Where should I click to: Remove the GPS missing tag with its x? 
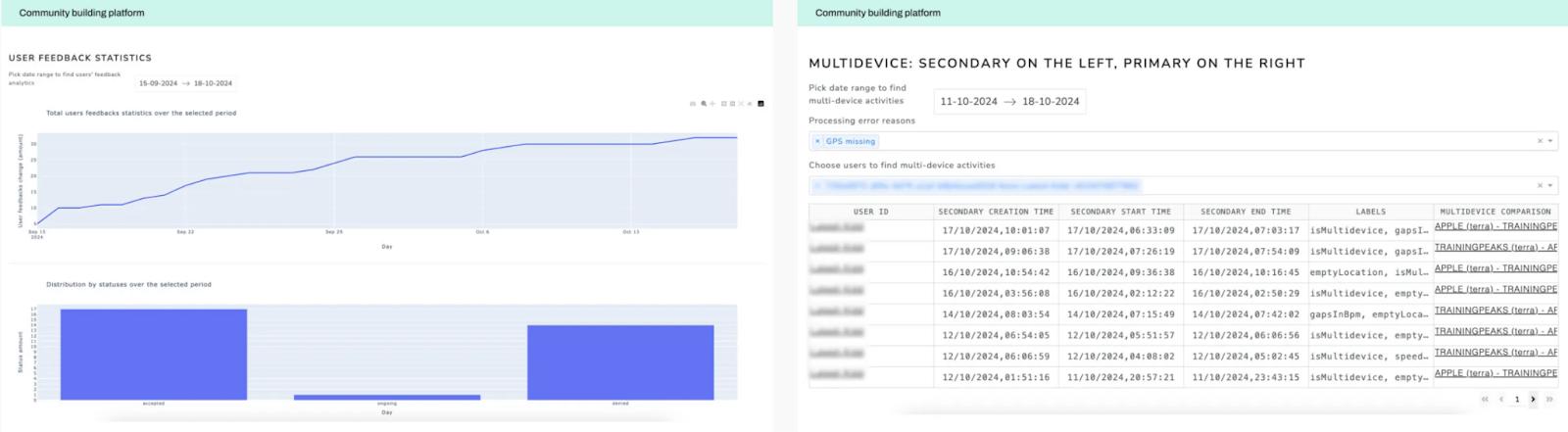(817, 141)
